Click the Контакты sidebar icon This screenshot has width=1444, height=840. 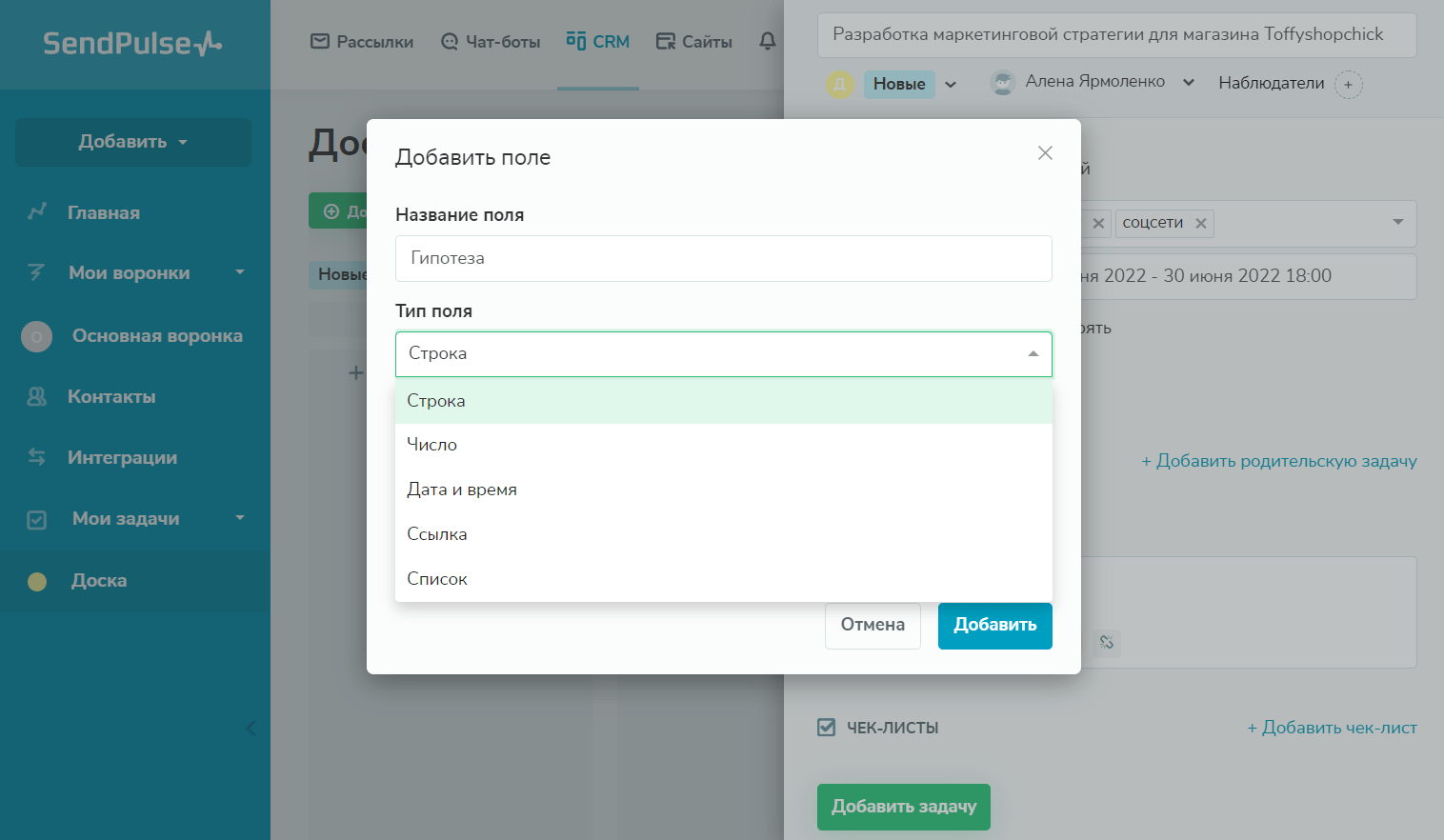pos(37,397)
